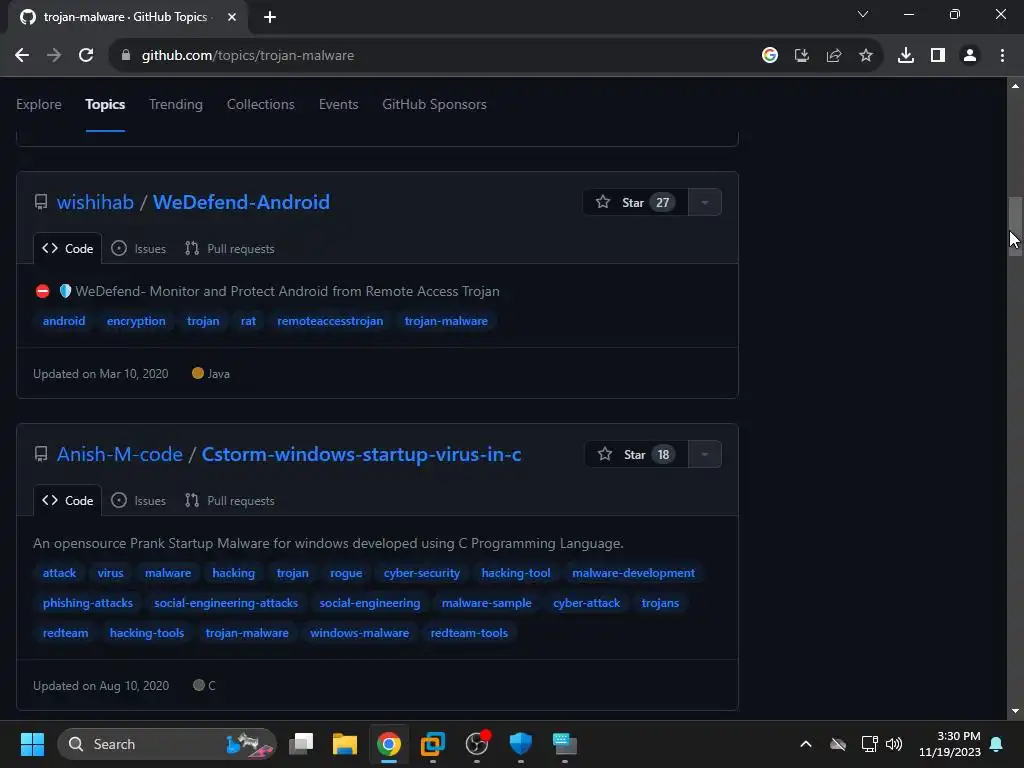Viewport: 1024px width, 768px height.
Task: Open the tab search dropdown chevron
Action: pos(863,14)
